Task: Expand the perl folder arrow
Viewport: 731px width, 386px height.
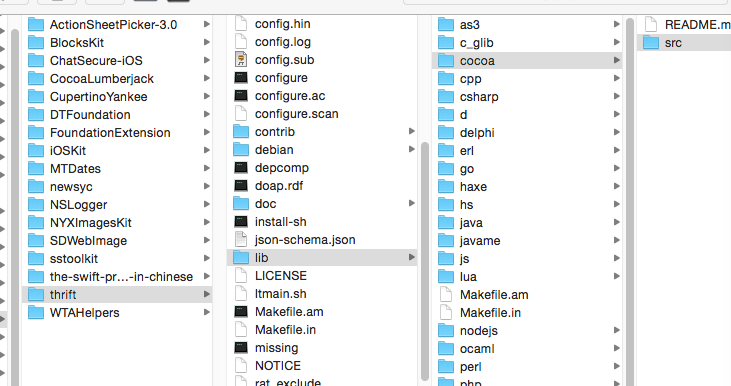Action: pyautogui.click(x=616, y=366)
